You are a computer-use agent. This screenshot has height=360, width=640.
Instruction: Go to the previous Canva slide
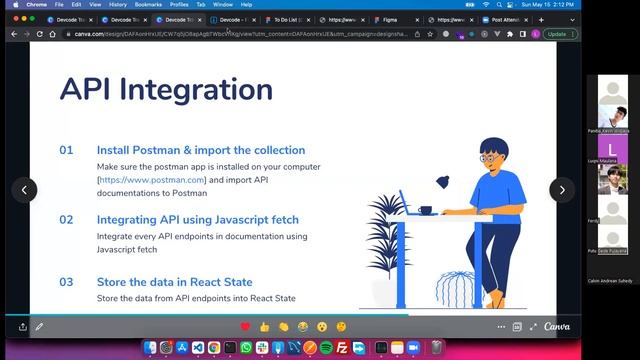click(24, 190)
